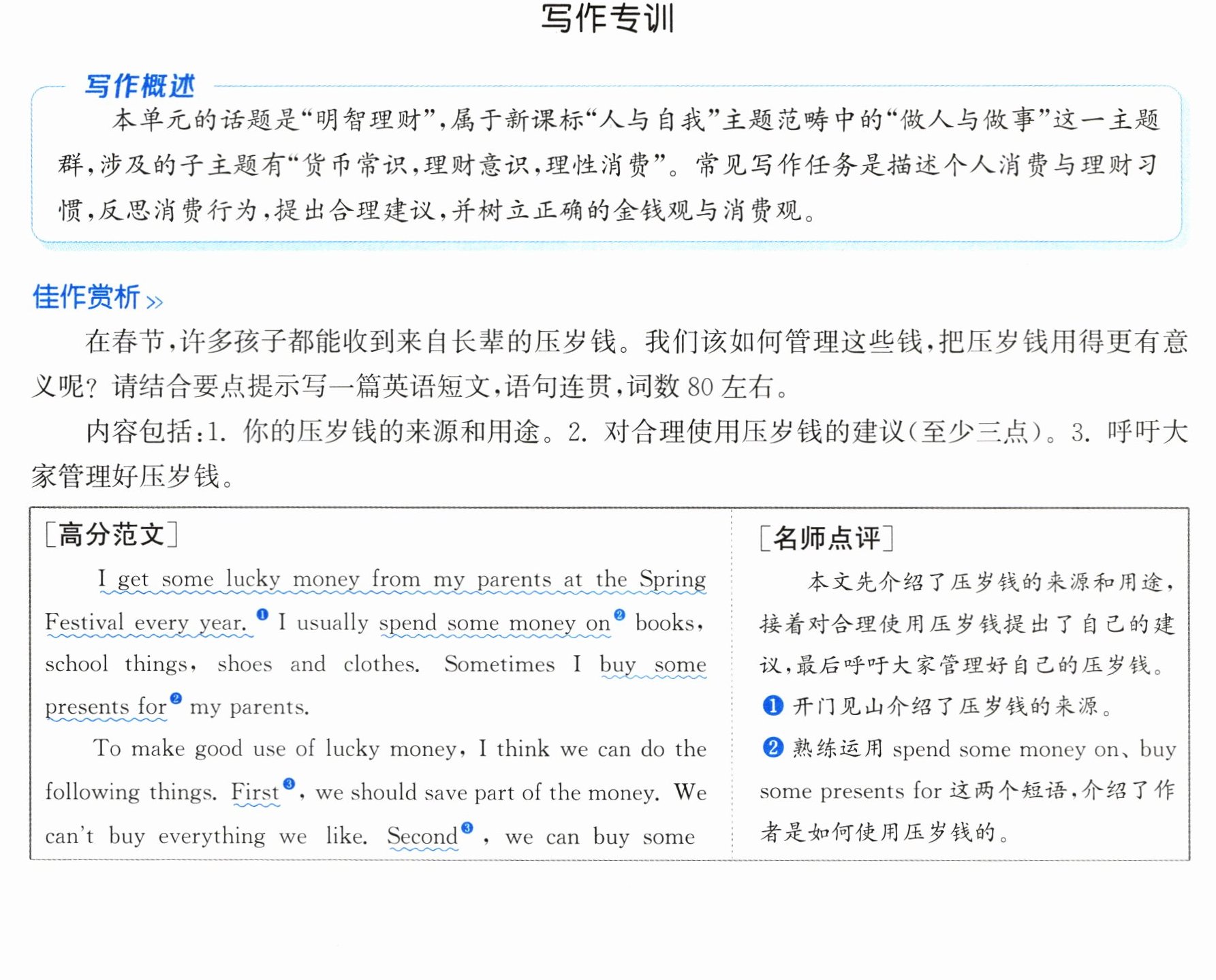Click underlined word 'First' in essay
Viewport: 1216px width, 980px height.
(255, 793)
